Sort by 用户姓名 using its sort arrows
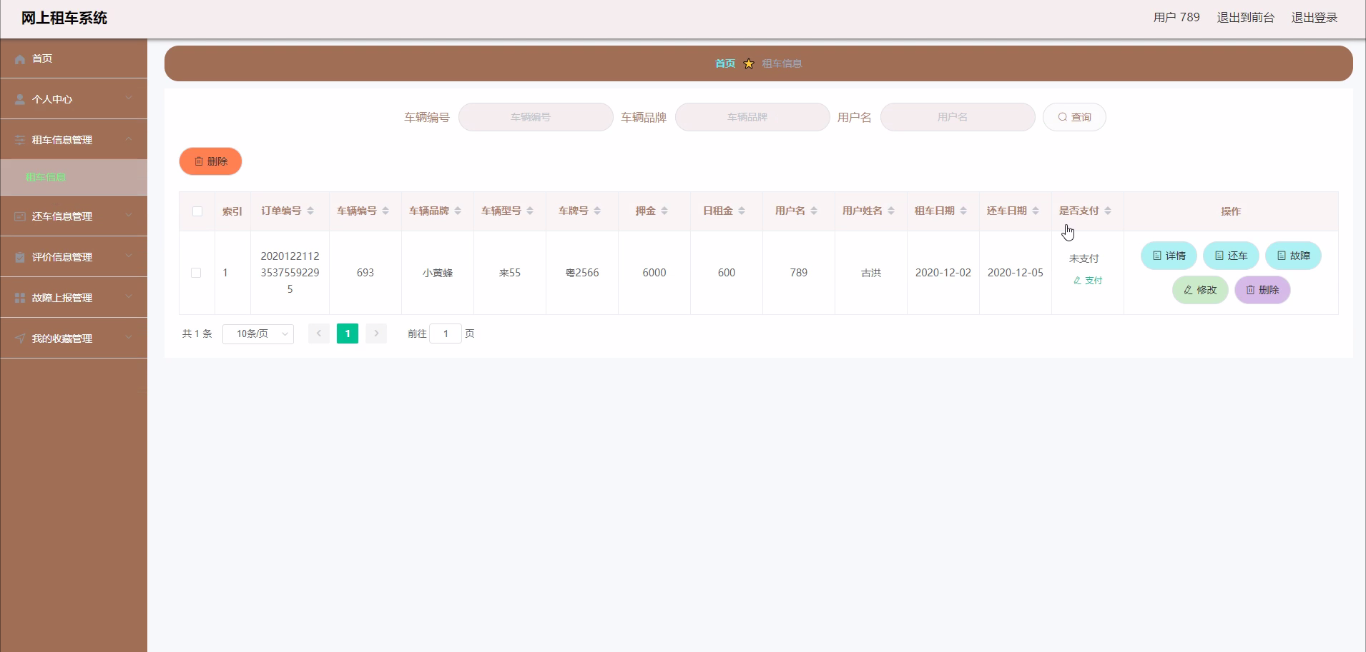Image resolution: width=1366 pixels, height=652 pixels. pos(891,211)
